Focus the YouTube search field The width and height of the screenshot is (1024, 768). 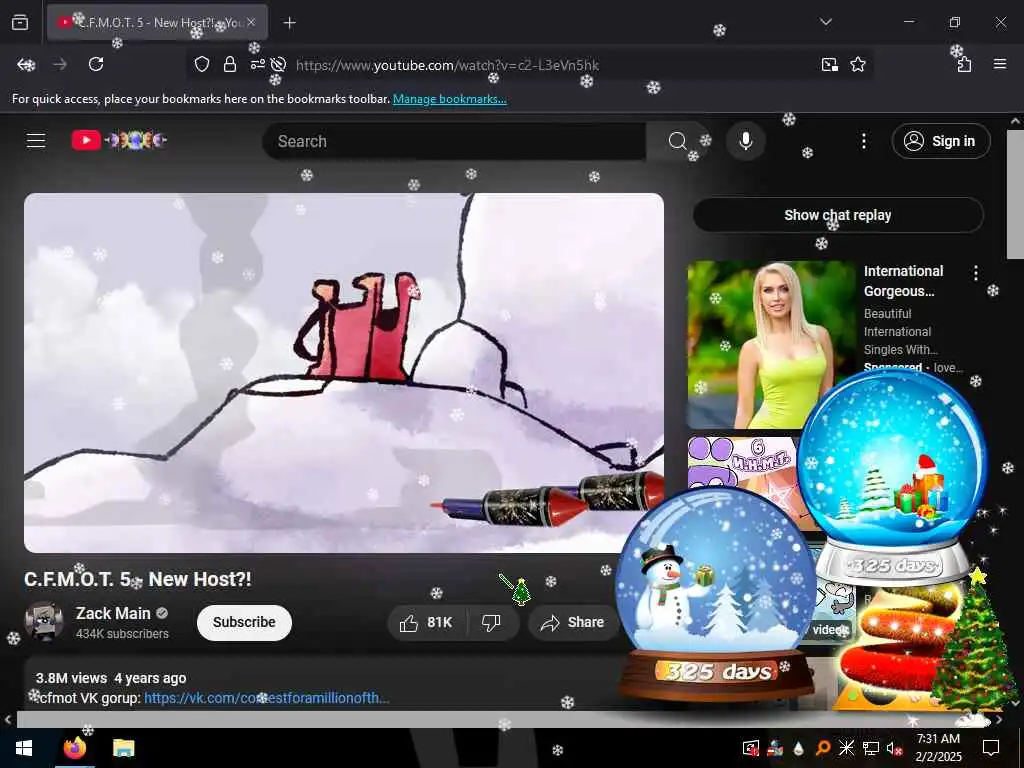[455, 141]
